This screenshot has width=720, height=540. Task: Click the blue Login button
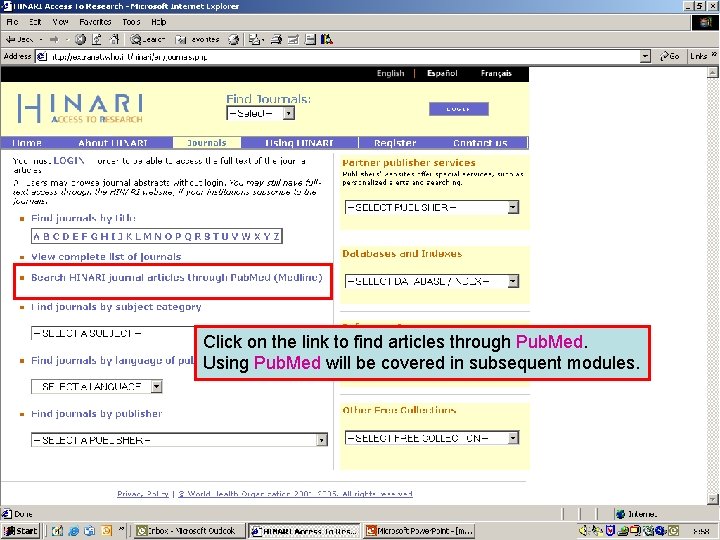[458, 109]
